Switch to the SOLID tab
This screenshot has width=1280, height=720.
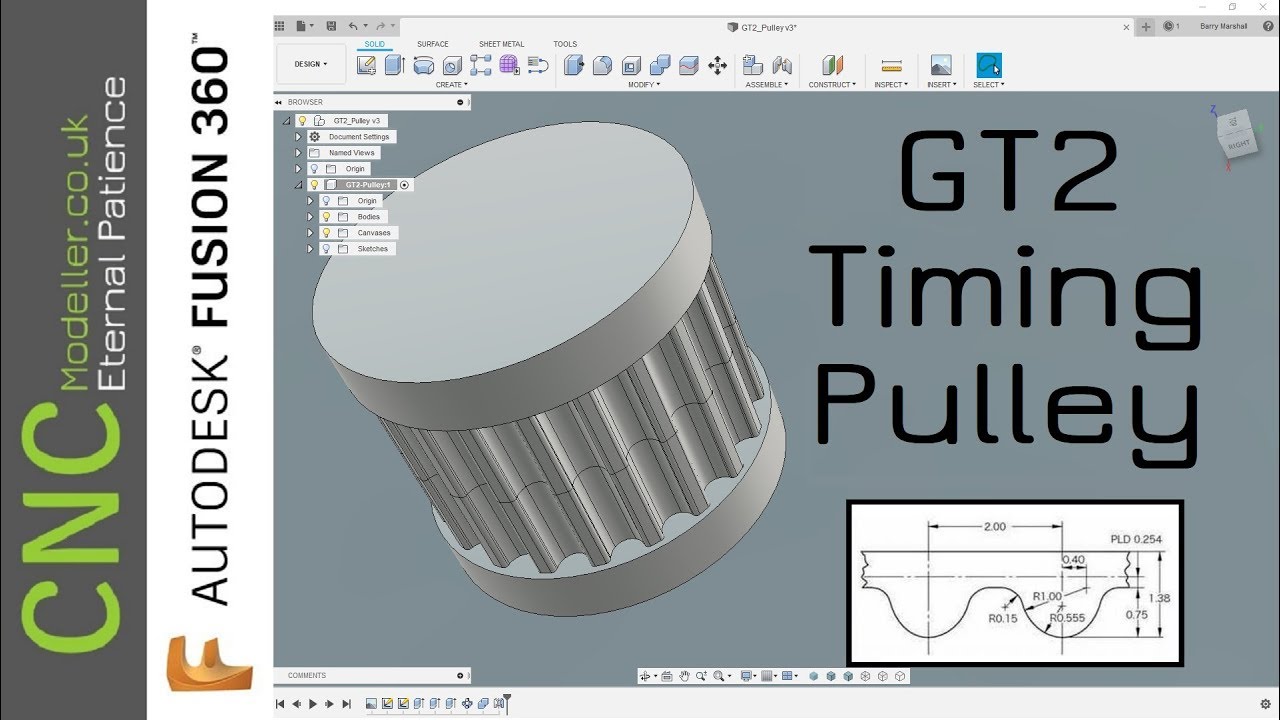pyautogui.click(x=375, y=44)
